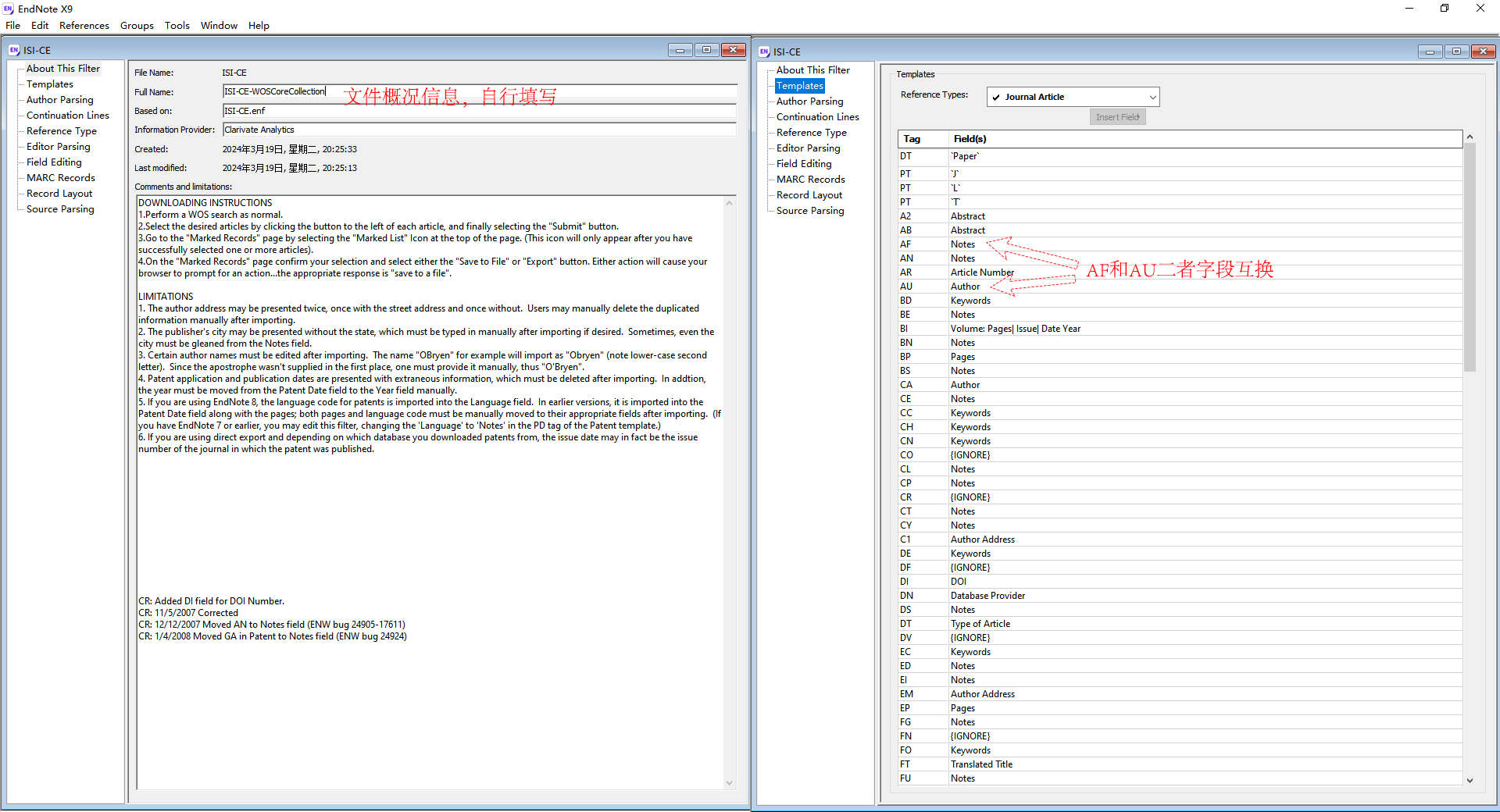Open the References menu
The width and height of the screenshot is (1500, 812).
coord(84,25)
